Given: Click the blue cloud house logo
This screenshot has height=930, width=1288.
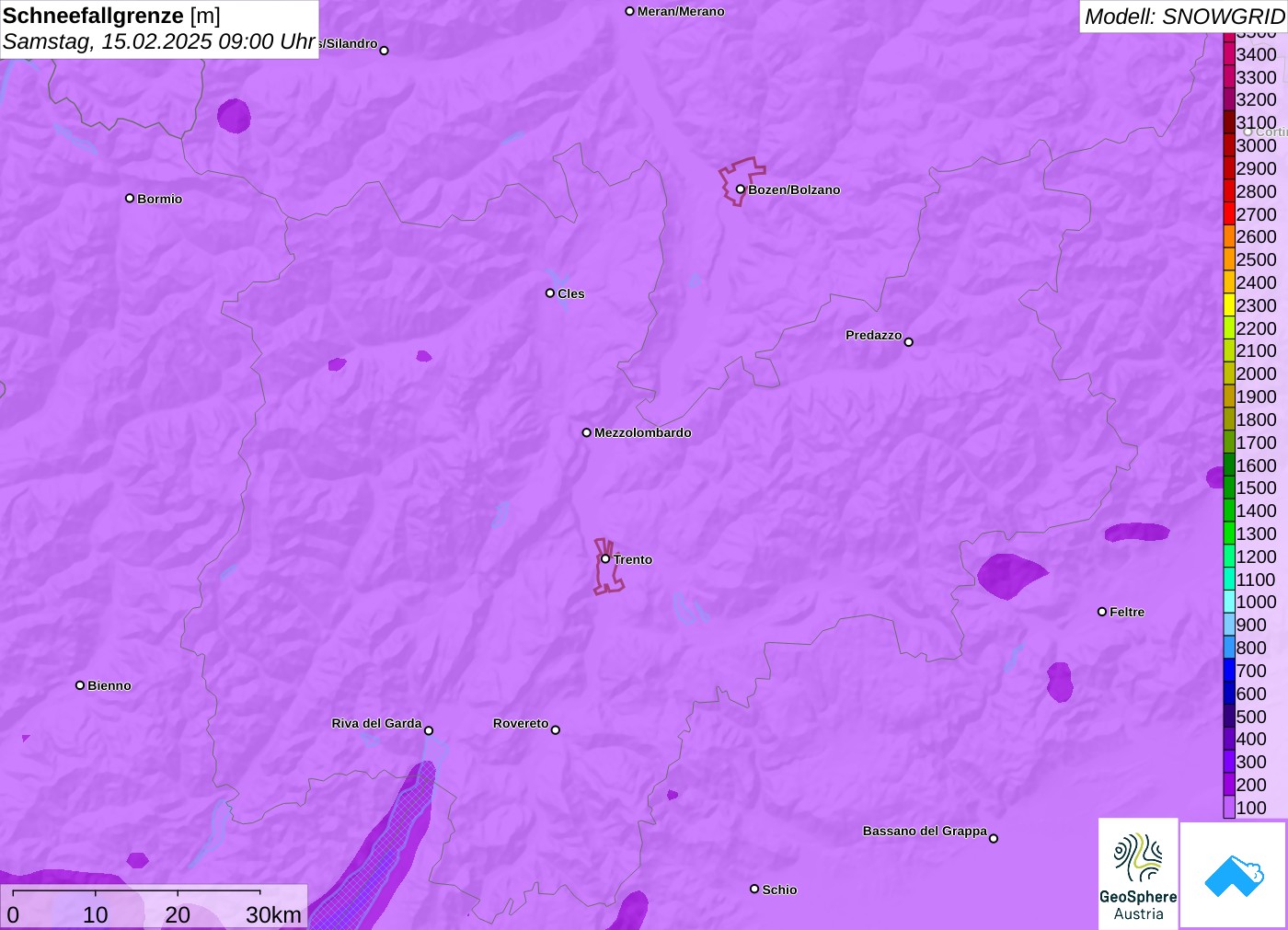Looking at the screenshot, I should 1234,875.
